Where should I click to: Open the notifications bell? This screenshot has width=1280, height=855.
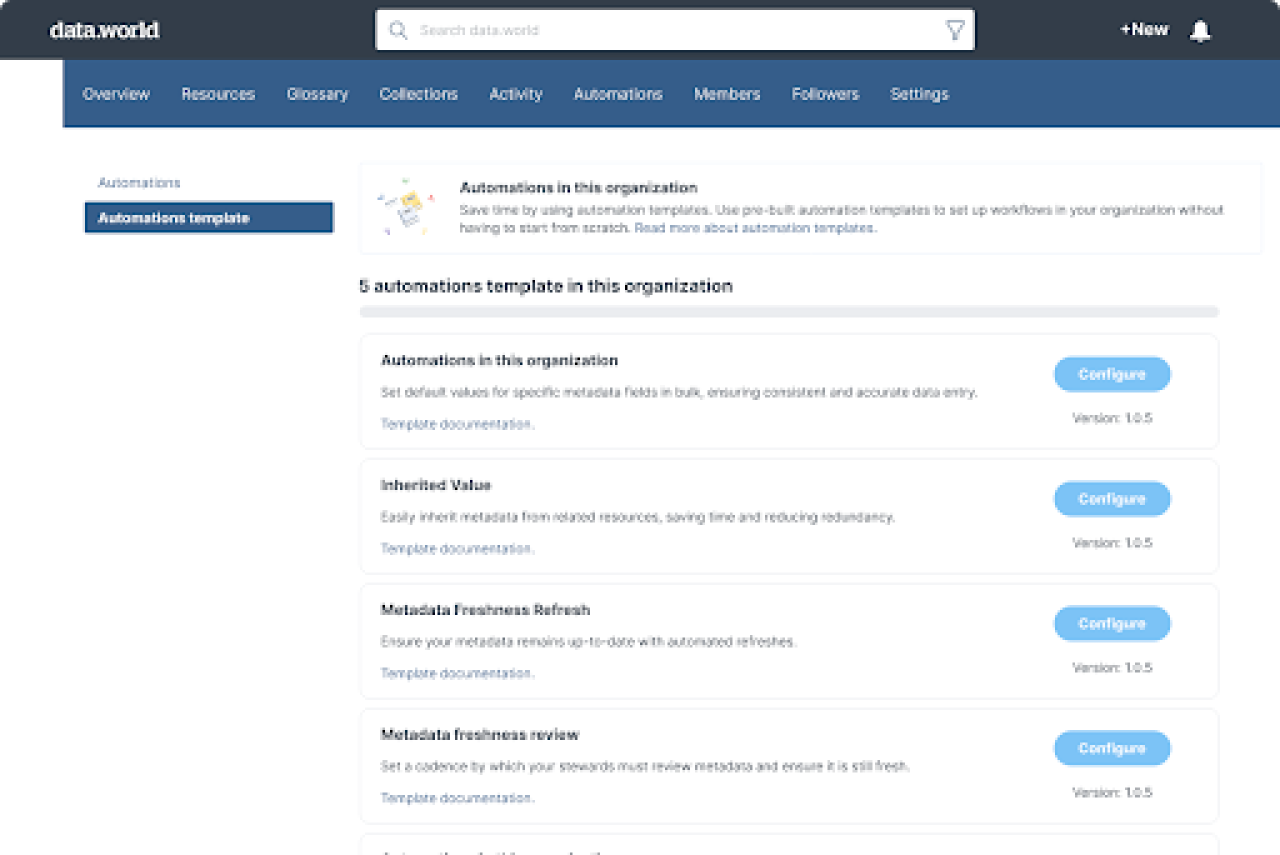pyautogui.click(x=1200, y=31)
